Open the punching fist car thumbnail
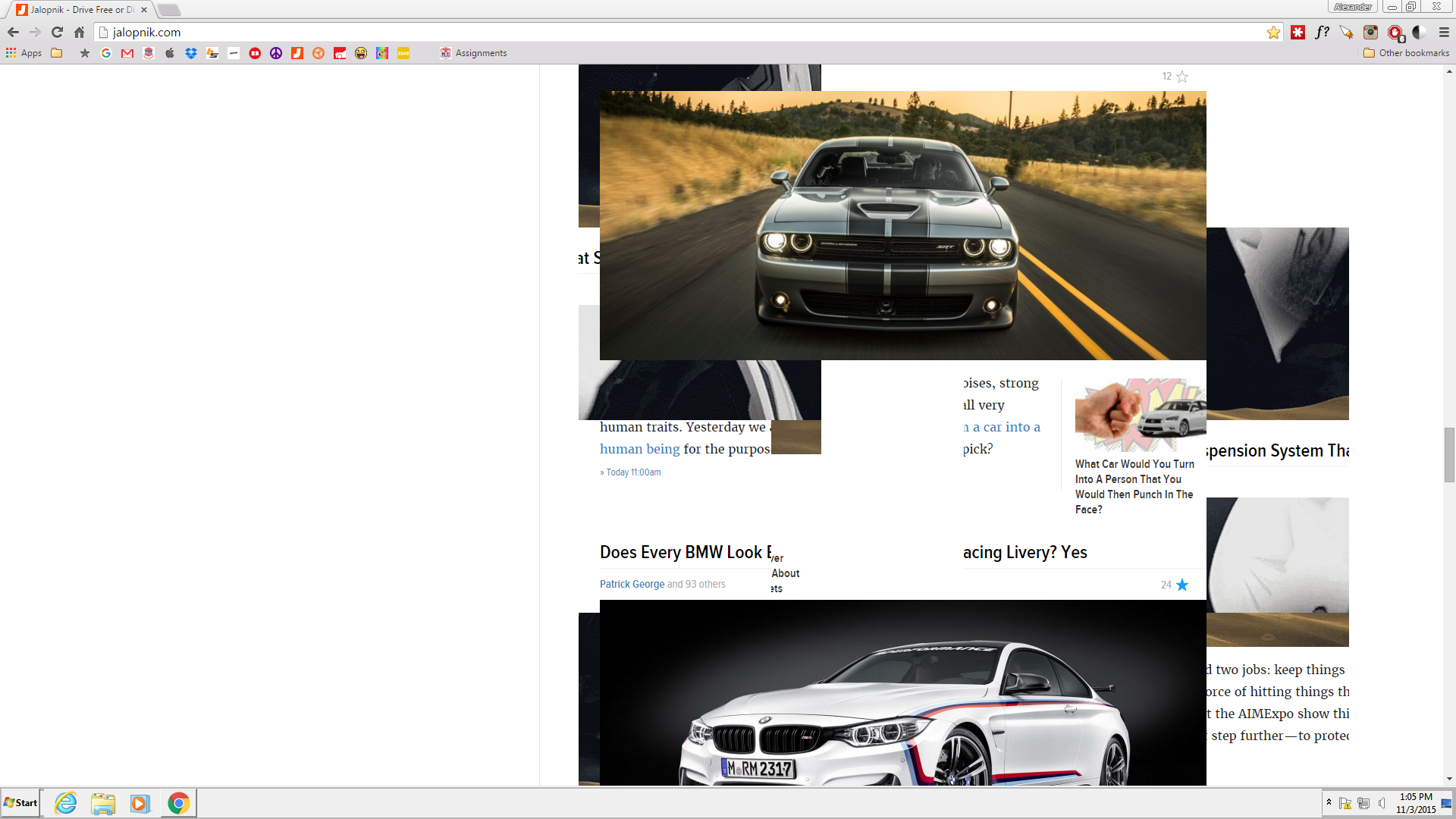 coord(1141,415)
